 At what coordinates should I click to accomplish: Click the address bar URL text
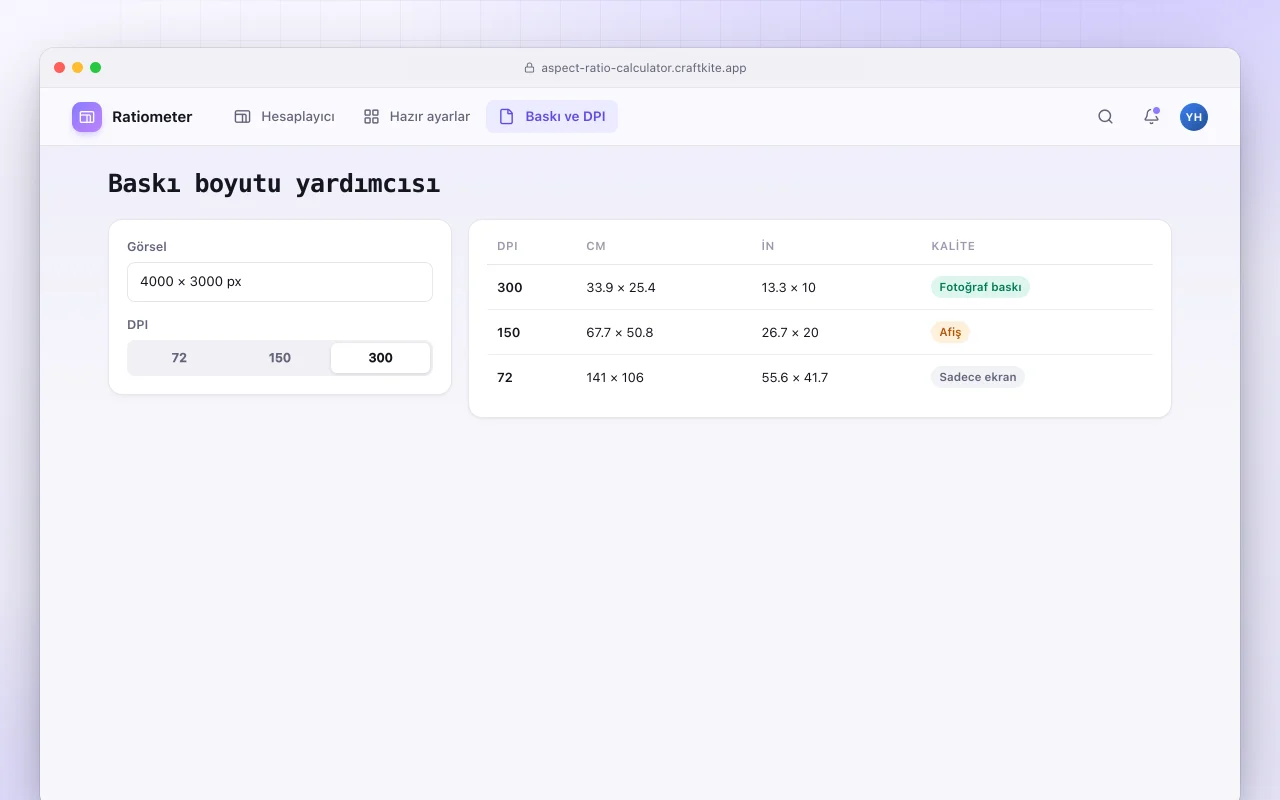click(x=644, y=68)
